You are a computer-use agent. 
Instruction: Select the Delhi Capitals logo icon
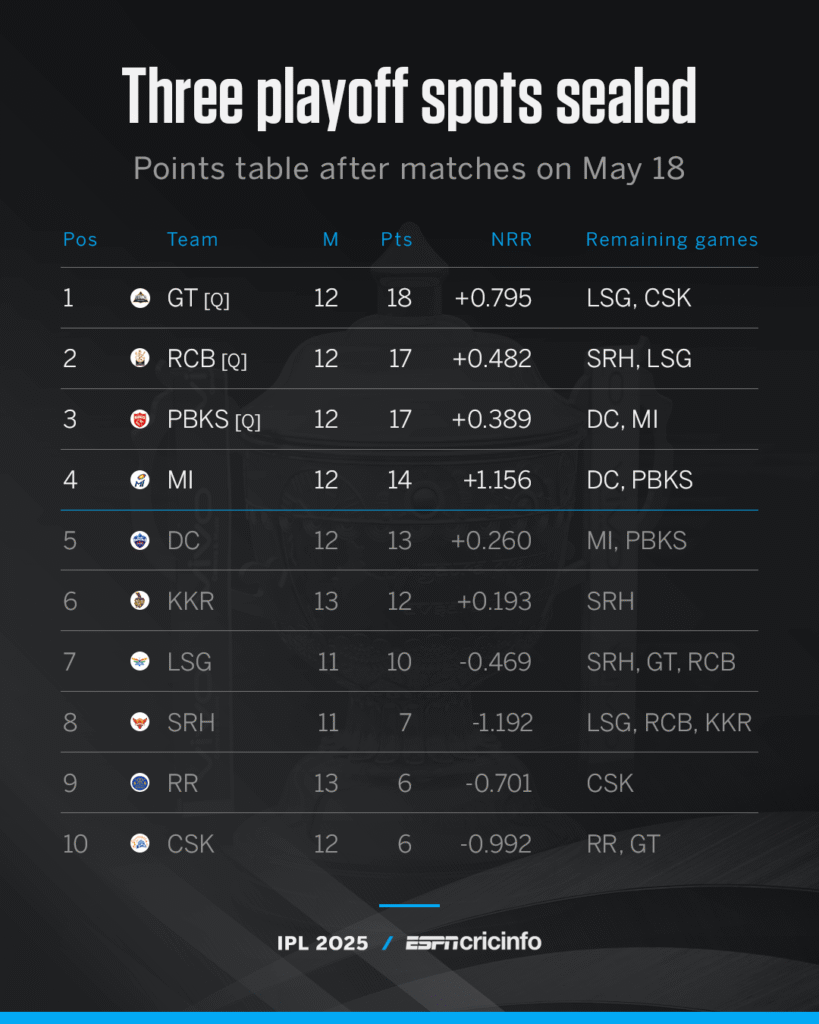point(140,541)
